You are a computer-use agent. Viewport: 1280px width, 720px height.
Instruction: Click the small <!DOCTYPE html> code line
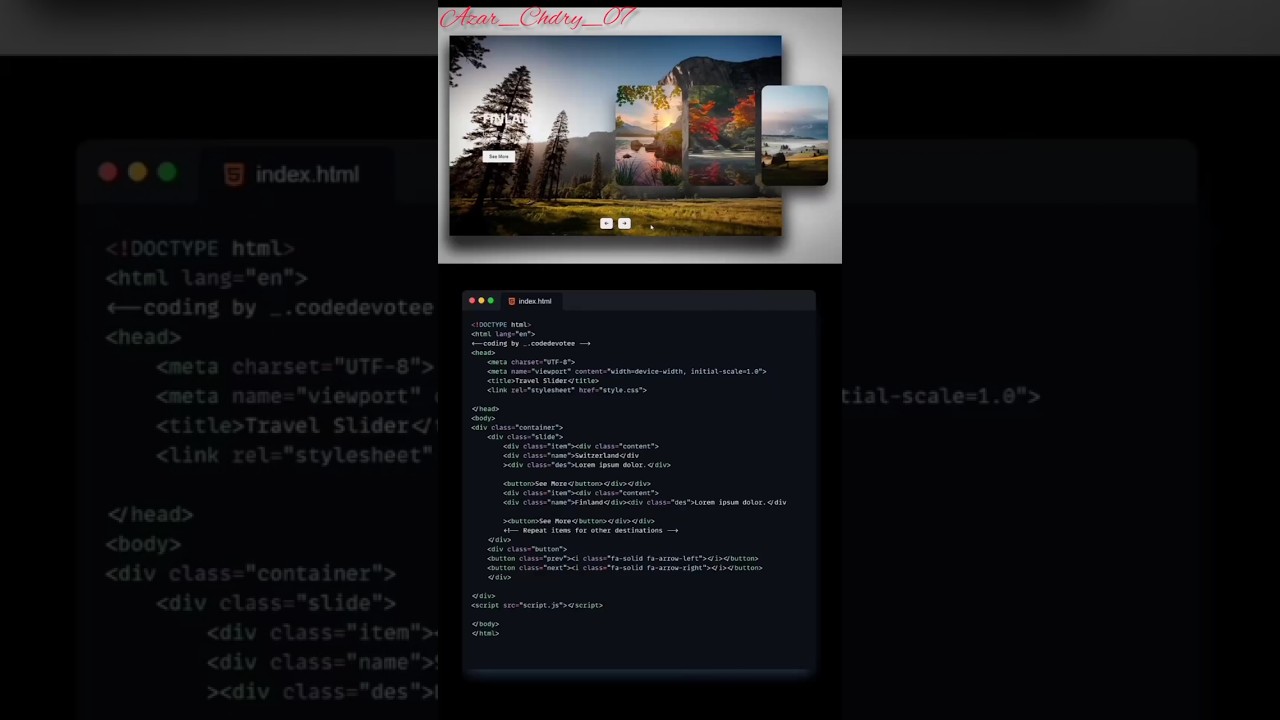pyautogui.click(x=502, y=324)
